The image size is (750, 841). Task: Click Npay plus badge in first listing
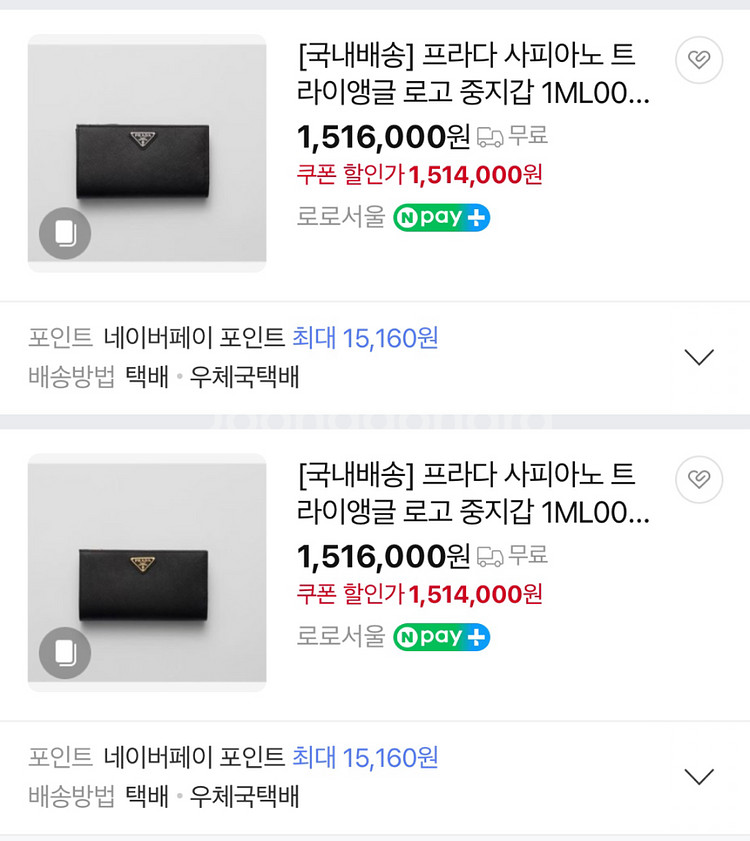[442, 217]
